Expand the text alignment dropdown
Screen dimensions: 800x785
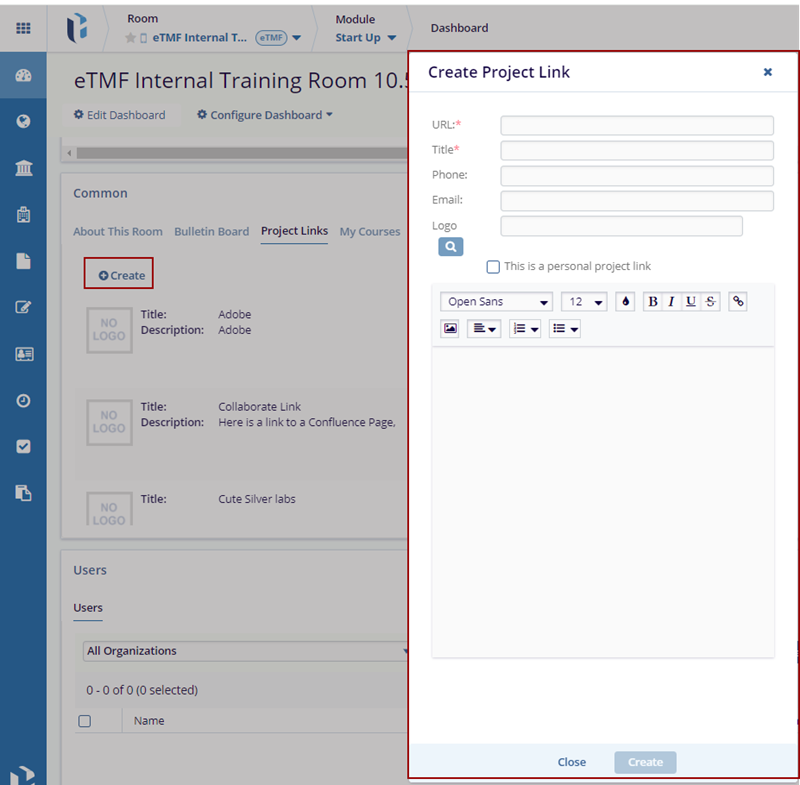(484, 328)
